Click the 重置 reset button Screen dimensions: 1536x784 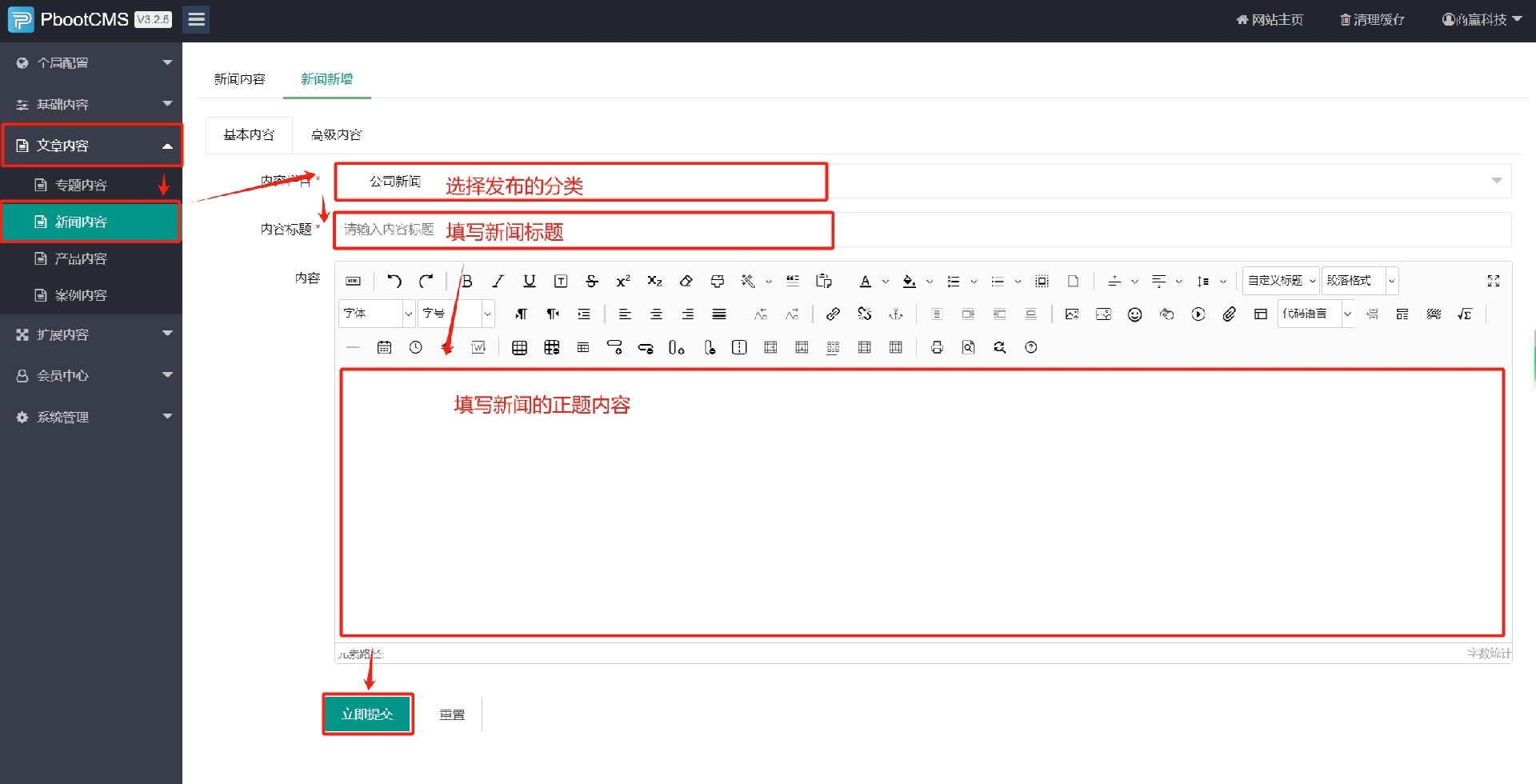point(452,714)
